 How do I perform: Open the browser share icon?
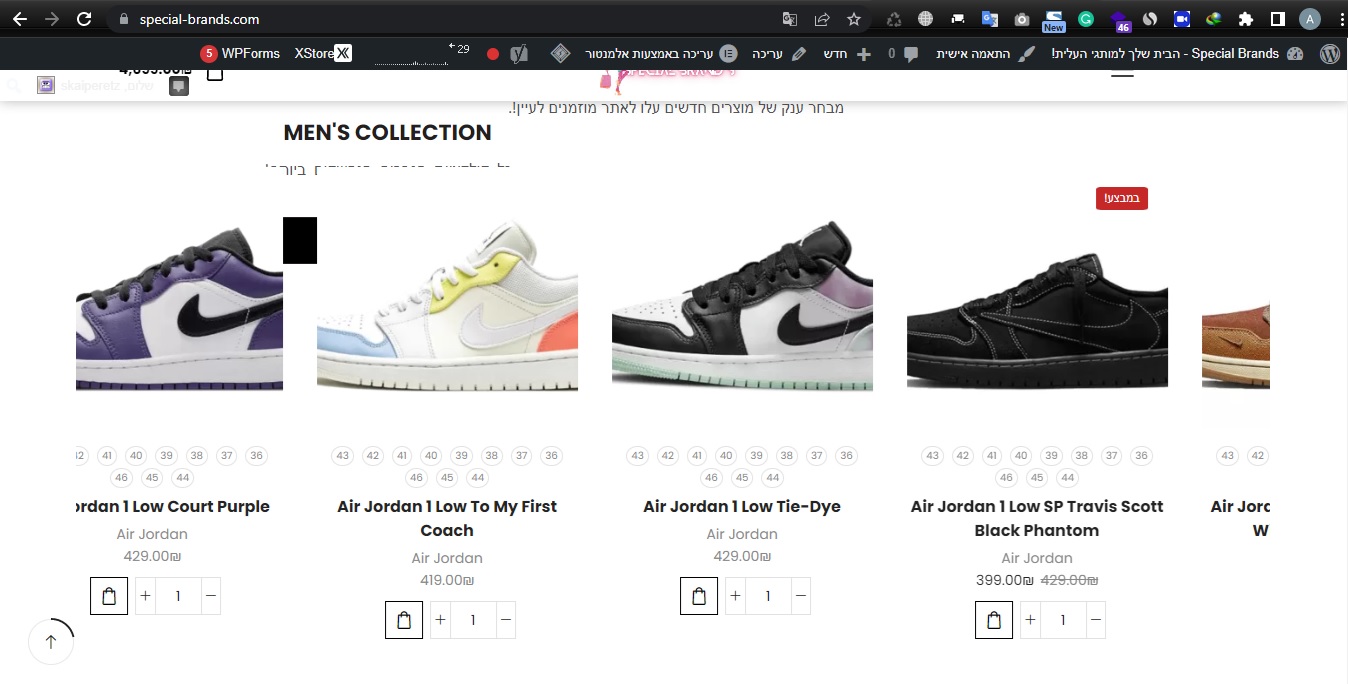[x=822, y=19]
